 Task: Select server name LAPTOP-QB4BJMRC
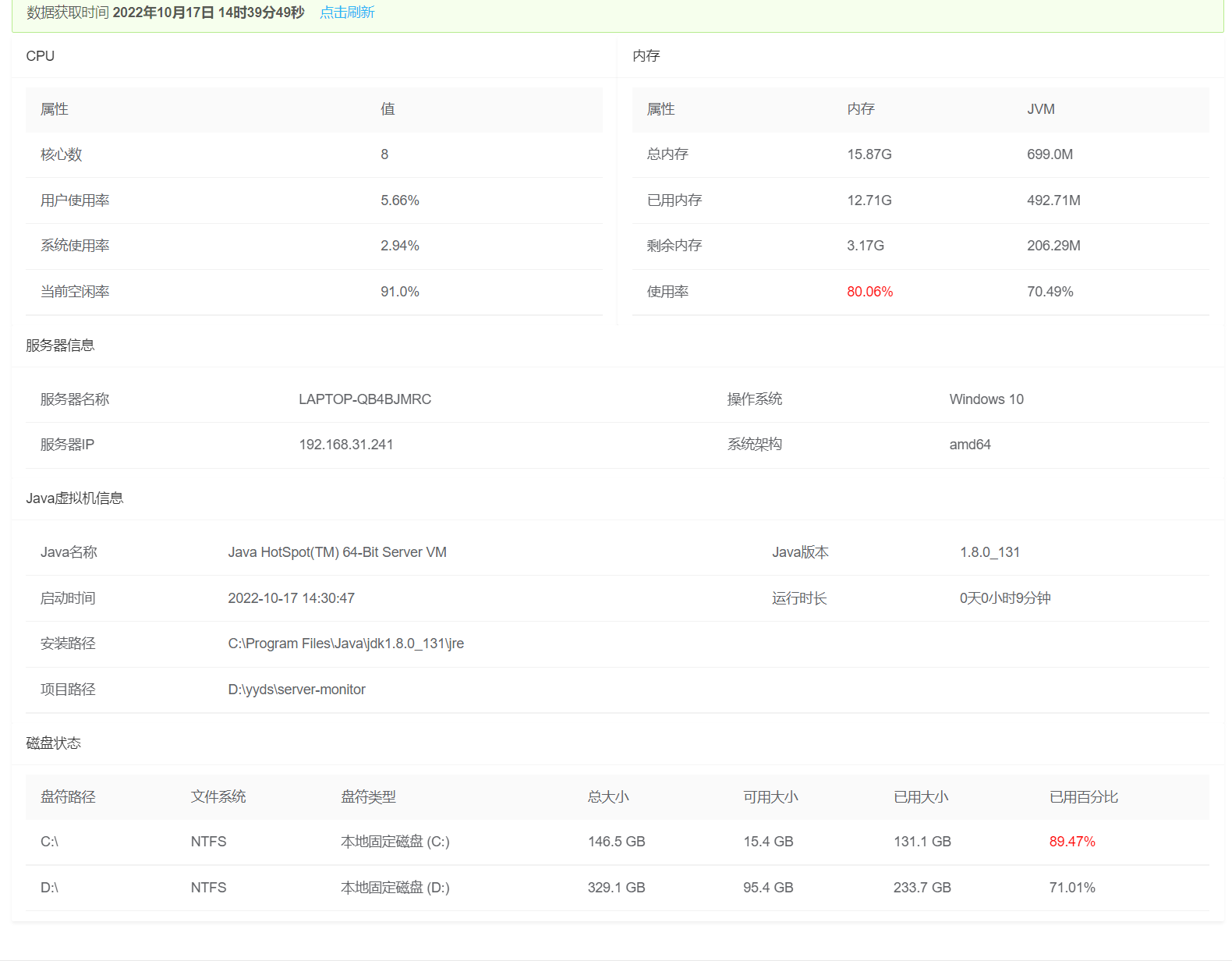(x=365, y=399)
